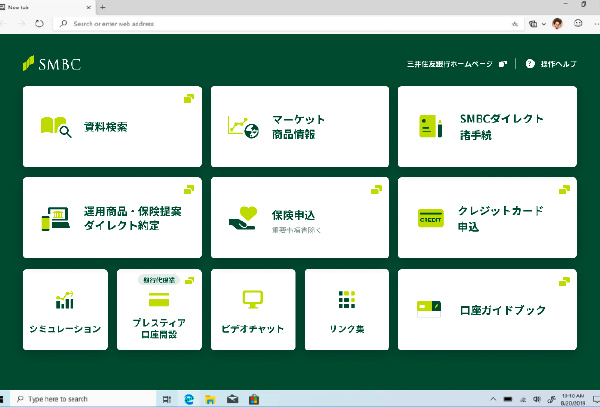Click the favorites star icon in address bar
The height and width of the screenshot is (407, 600).
tap(515, 24)
